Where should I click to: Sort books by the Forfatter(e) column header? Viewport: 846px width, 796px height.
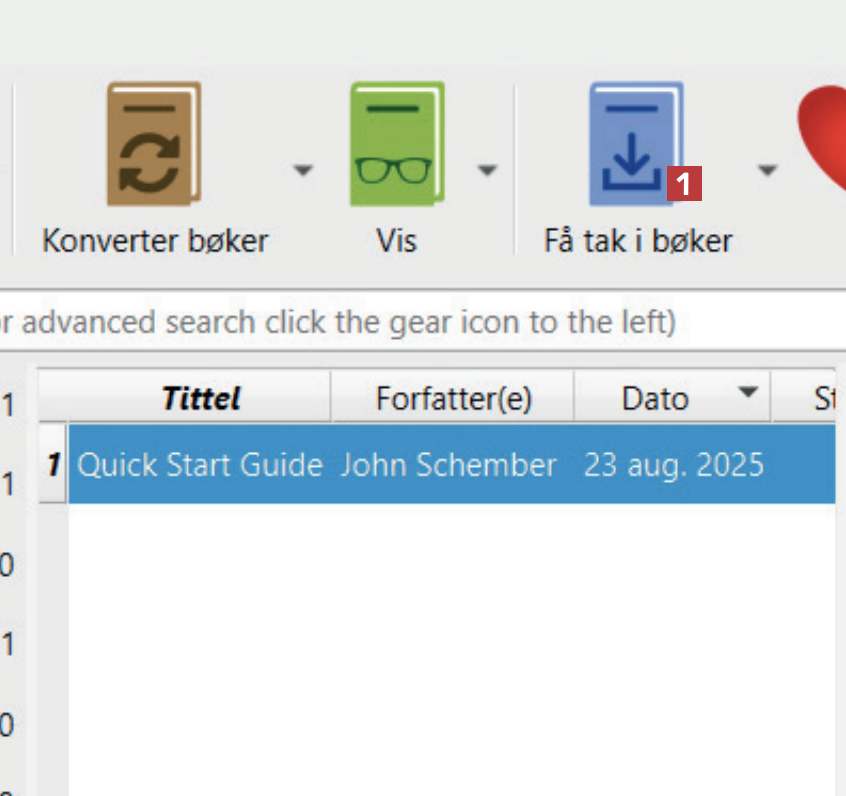coord(454,399)
